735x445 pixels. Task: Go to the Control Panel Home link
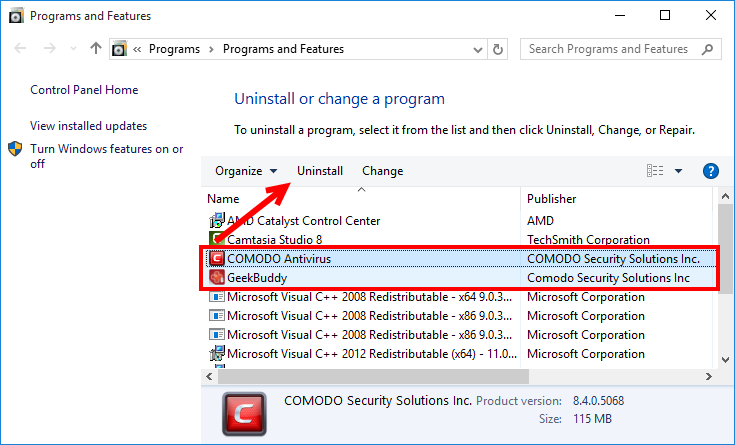(x=84, y=90)
